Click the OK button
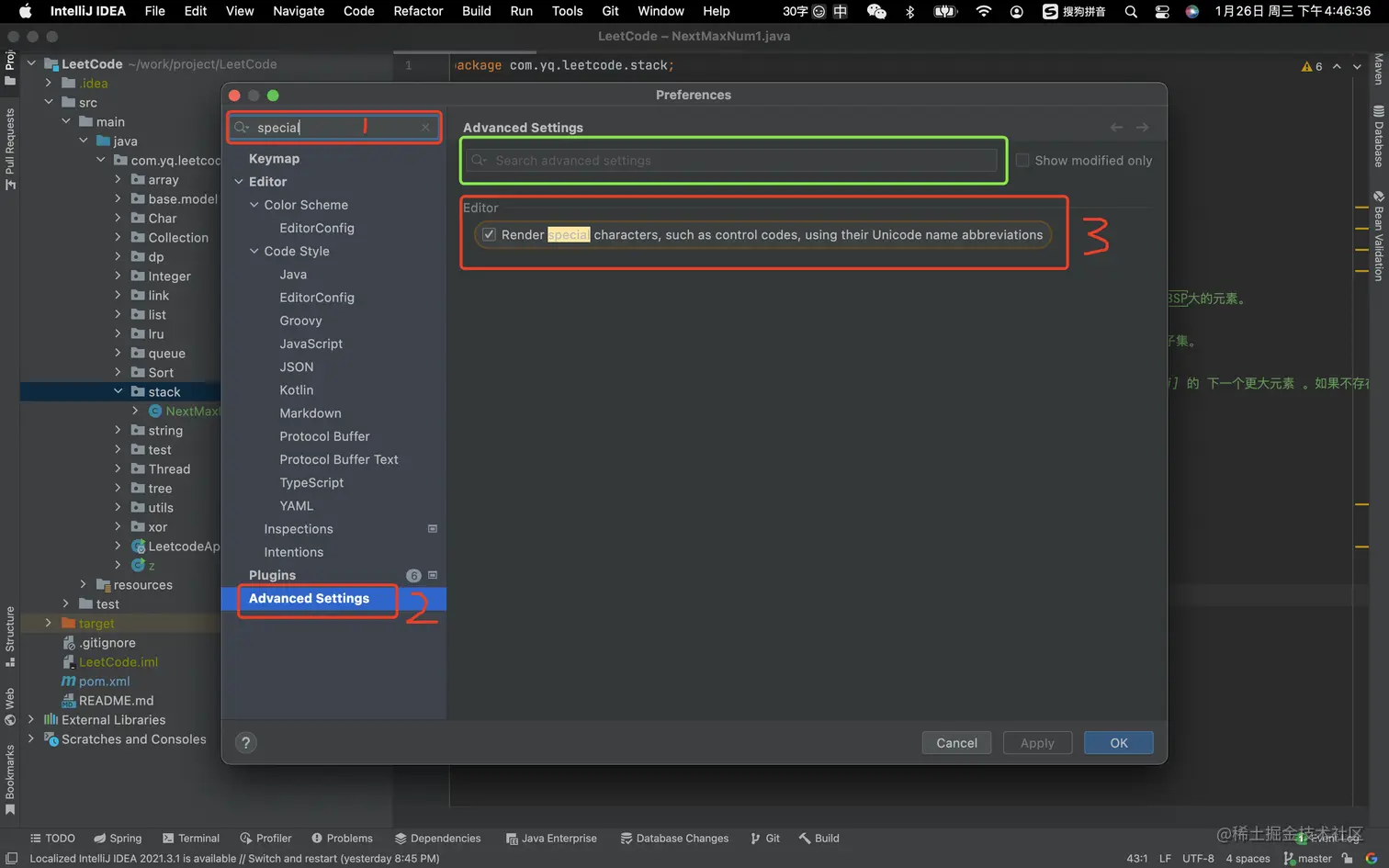The width and height of the screenshot is (1389, 868). point(1118,743)
